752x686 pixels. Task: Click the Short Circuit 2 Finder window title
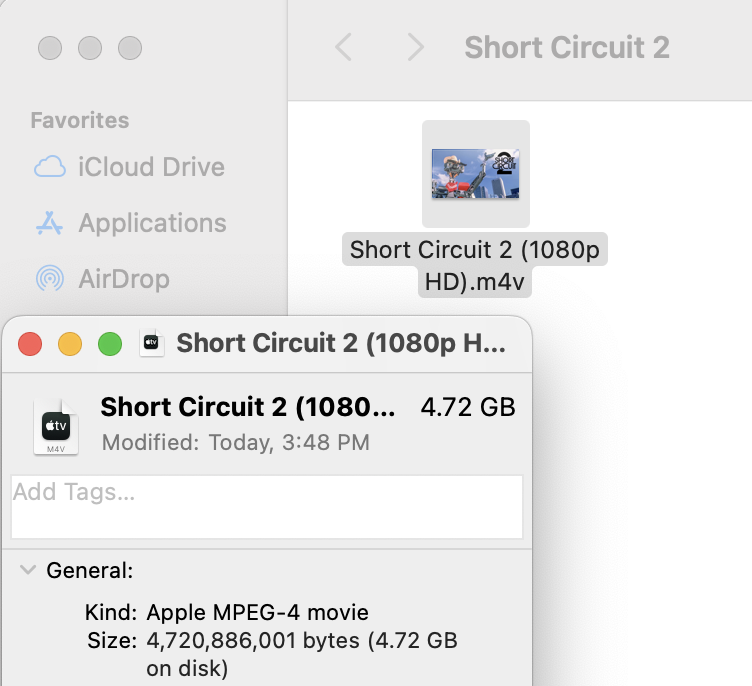pos(566,47)
